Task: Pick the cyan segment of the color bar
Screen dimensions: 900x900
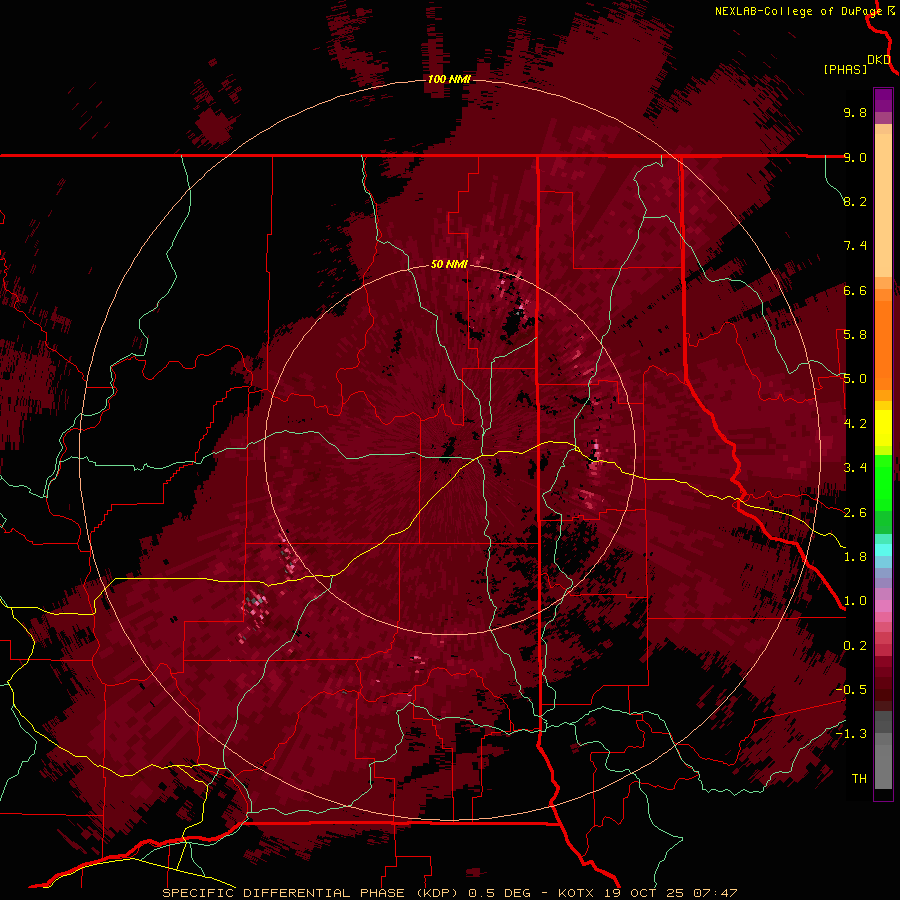Action: [x=883, y=550]
